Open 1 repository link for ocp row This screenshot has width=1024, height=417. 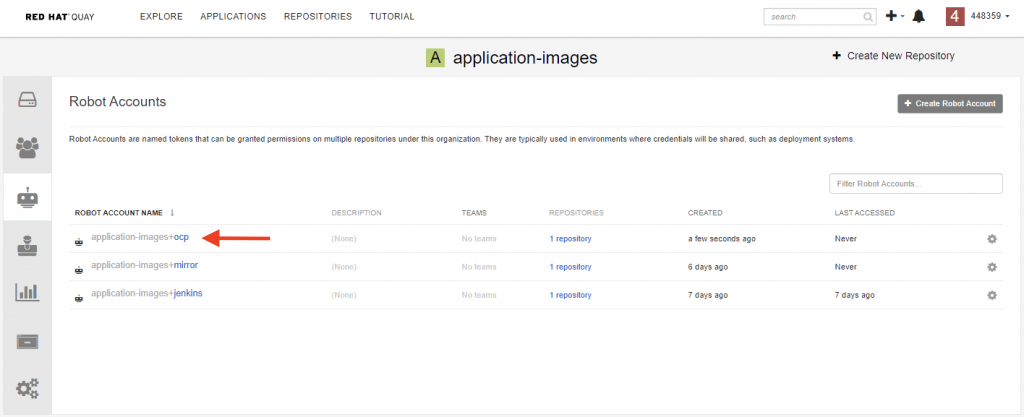pyautogui.click(x=570, y=239)
